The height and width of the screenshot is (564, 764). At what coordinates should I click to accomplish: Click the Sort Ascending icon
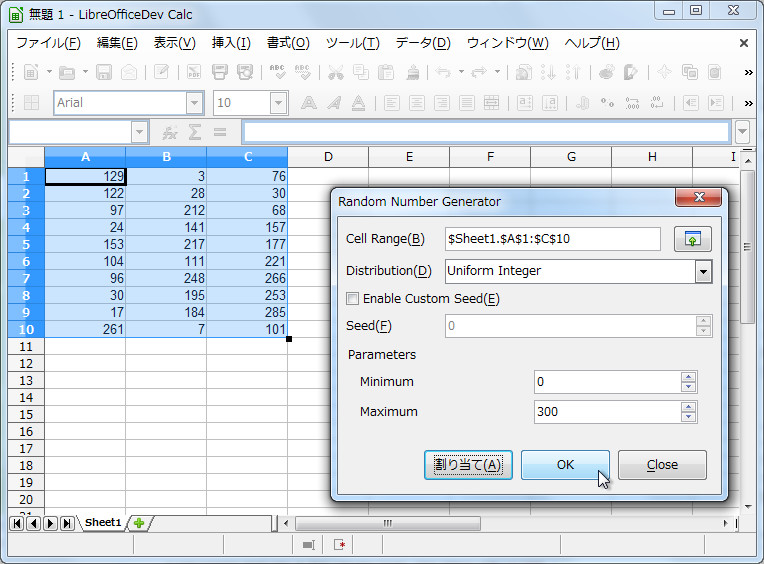(549, 72)
